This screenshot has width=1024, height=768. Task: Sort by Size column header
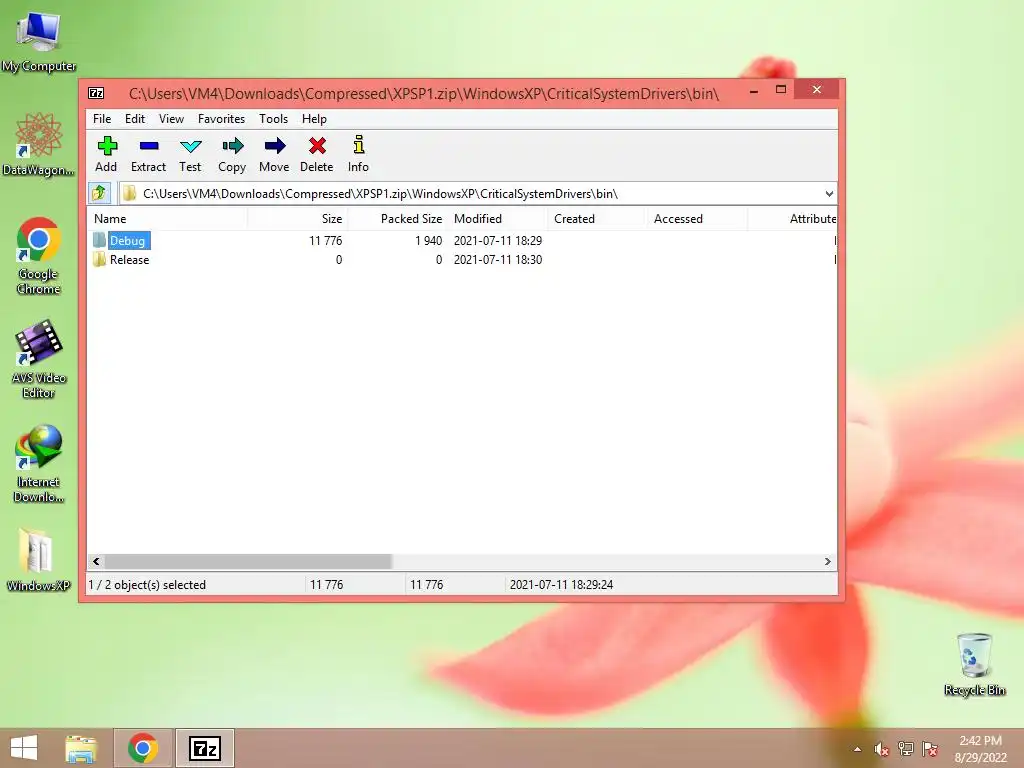[x=298, y=219]
